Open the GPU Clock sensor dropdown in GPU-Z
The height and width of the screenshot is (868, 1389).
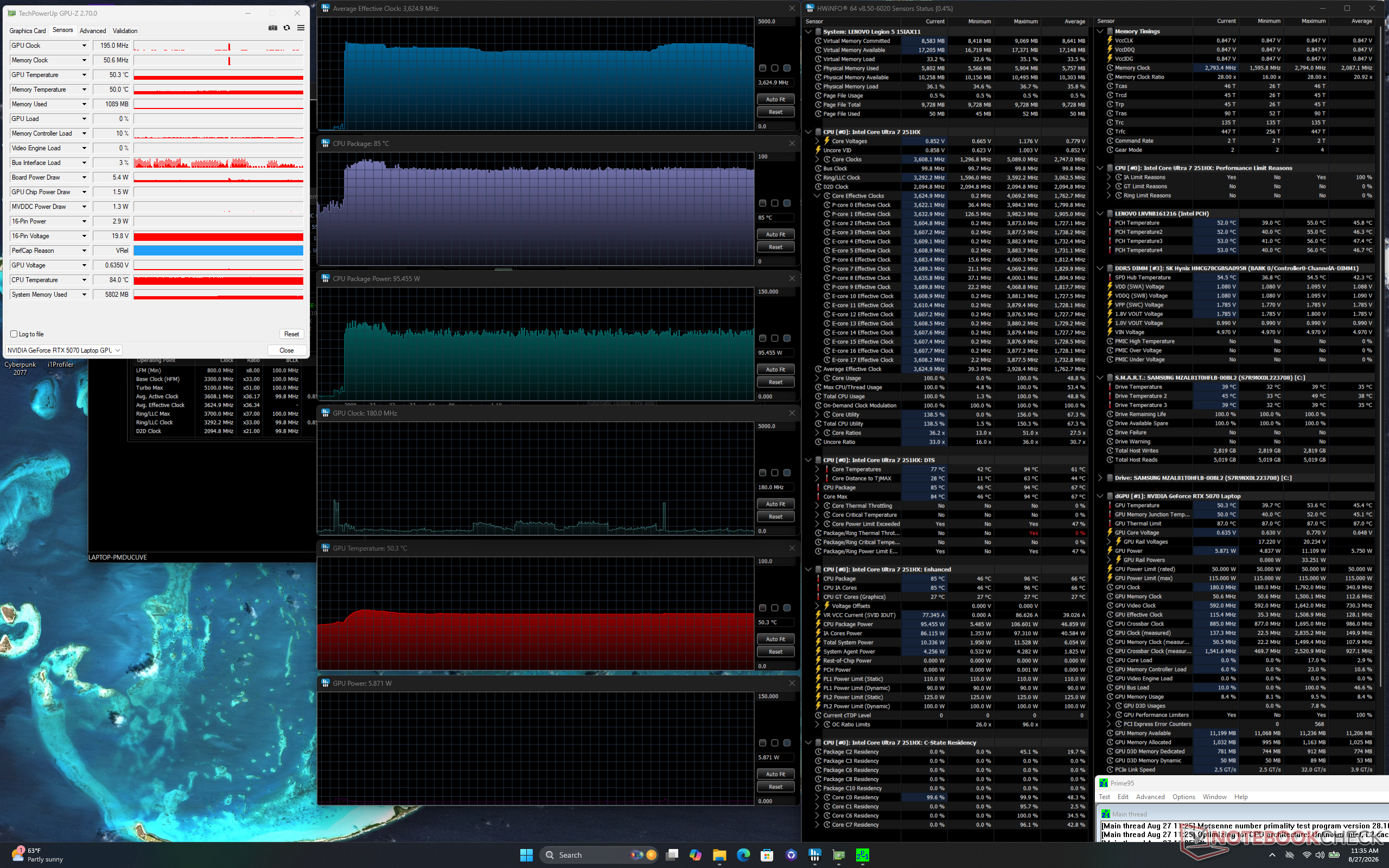84,46
